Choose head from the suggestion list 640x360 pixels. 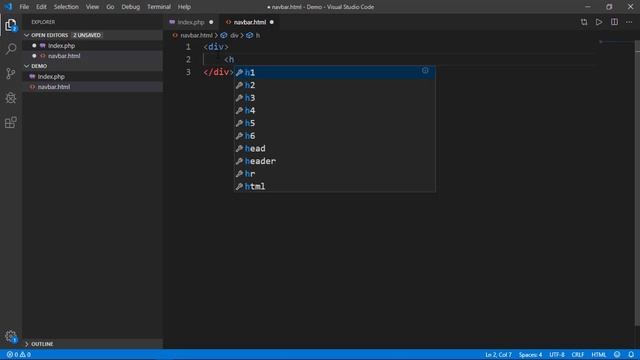coord(334,148)
